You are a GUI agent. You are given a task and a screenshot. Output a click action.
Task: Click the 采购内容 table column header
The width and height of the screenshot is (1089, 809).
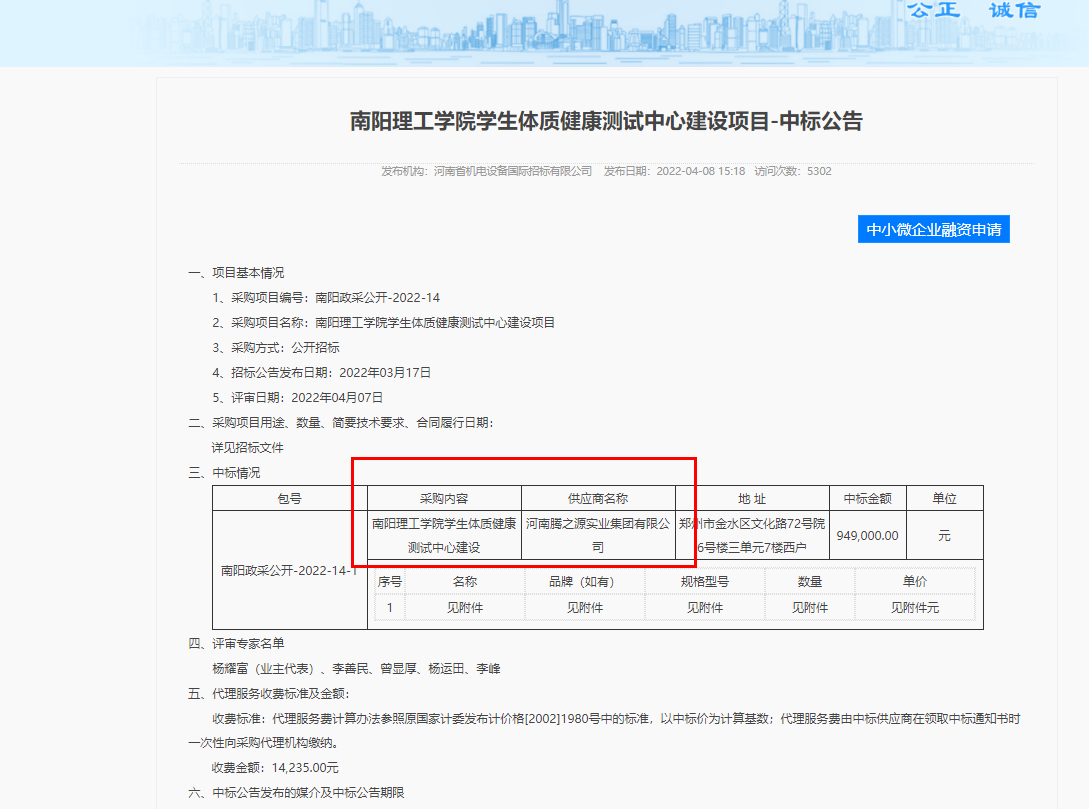444,498
